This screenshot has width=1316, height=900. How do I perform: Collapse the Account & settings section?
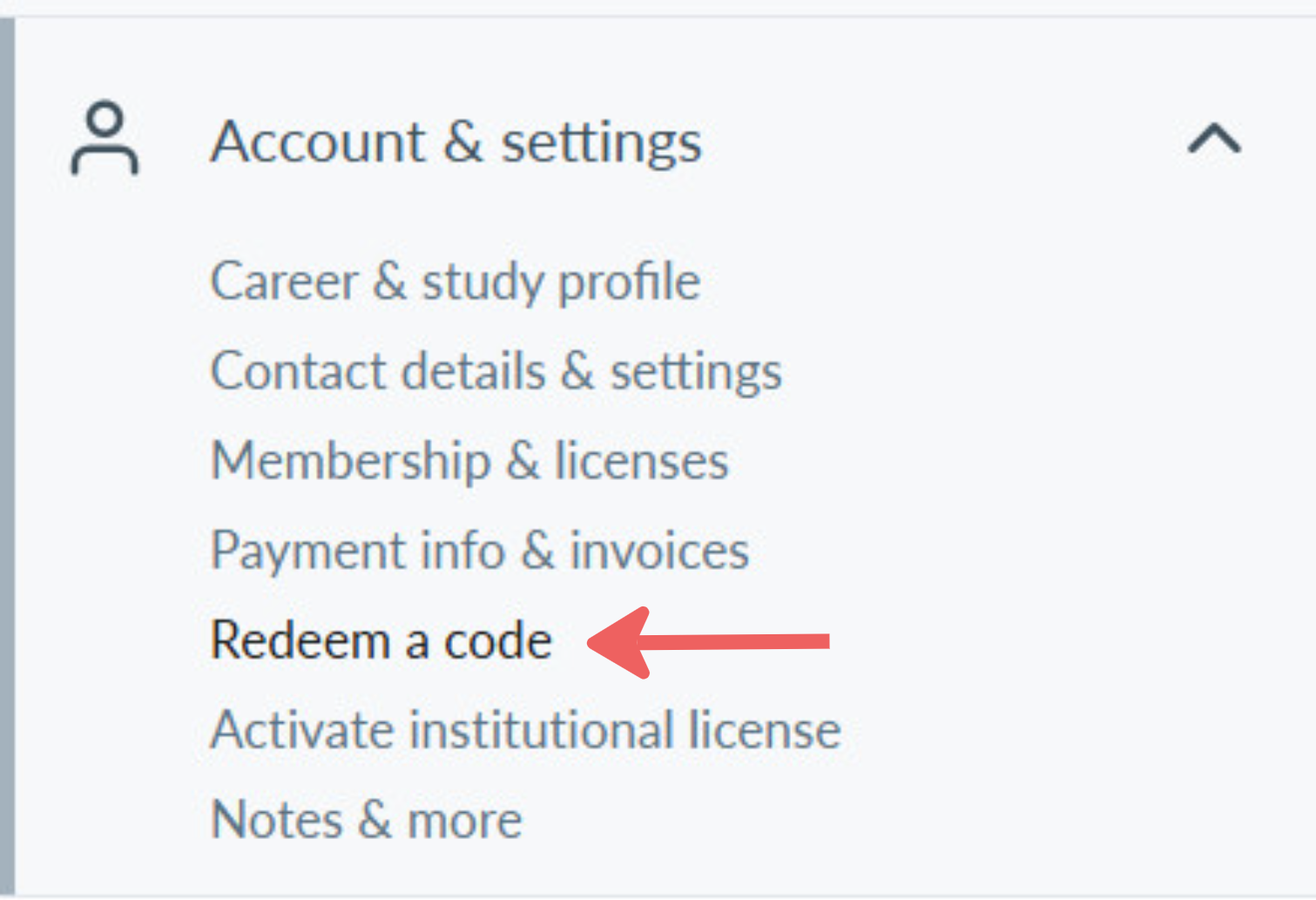tap(1214, 139)
